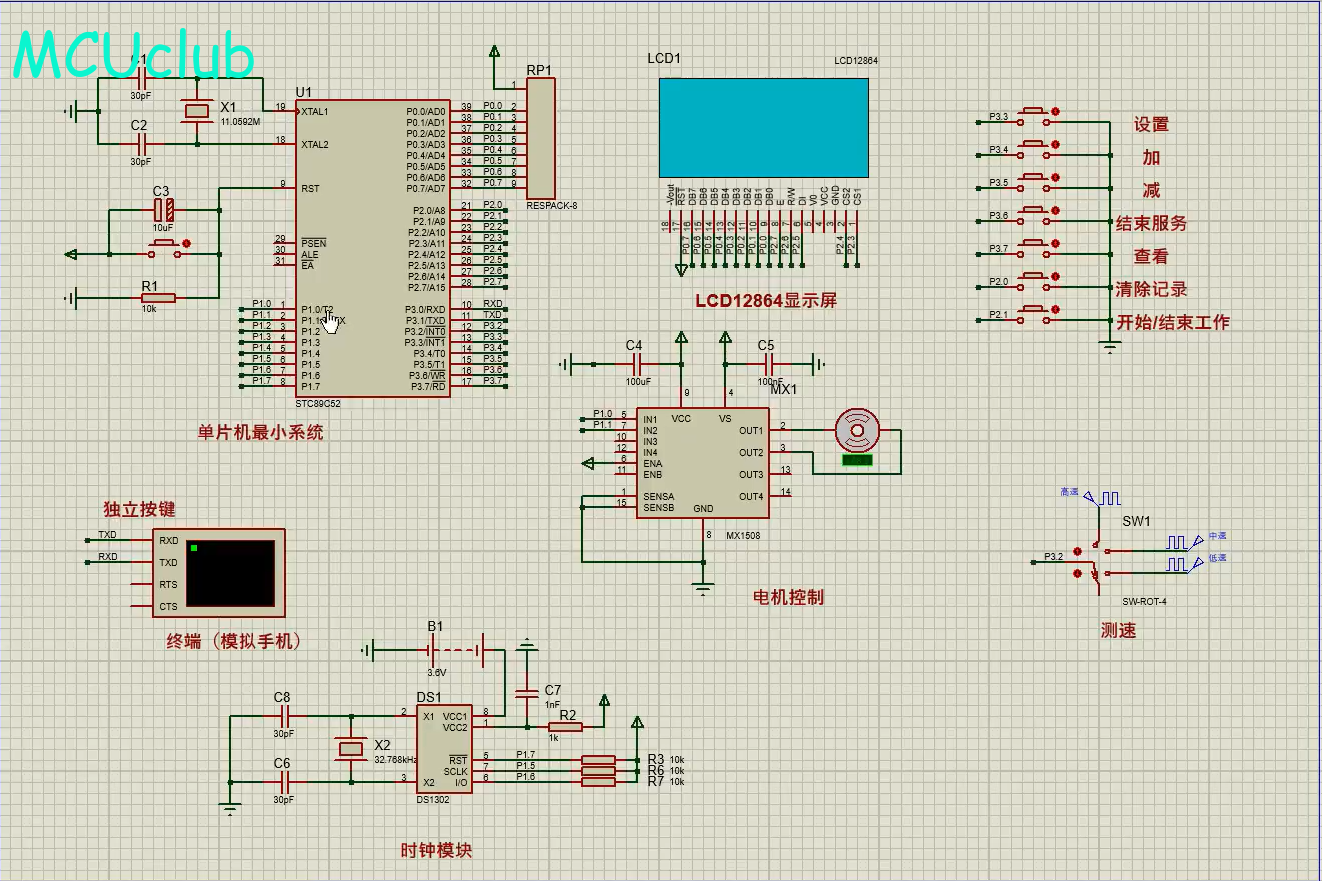Screen dimensions: 1322x881
Task: Click the 独立按键 caption
Action: [x=139, y=509]
